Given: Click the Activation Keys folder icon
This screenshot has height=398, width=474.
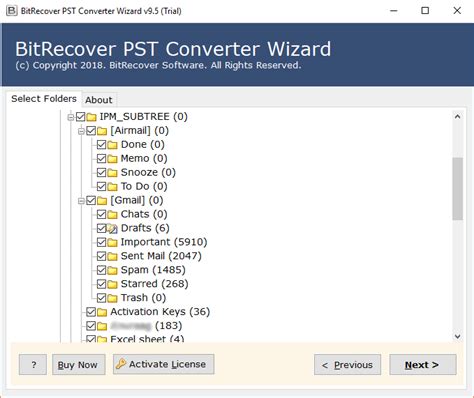Looking at the screenshot, I should coord(102,312).
